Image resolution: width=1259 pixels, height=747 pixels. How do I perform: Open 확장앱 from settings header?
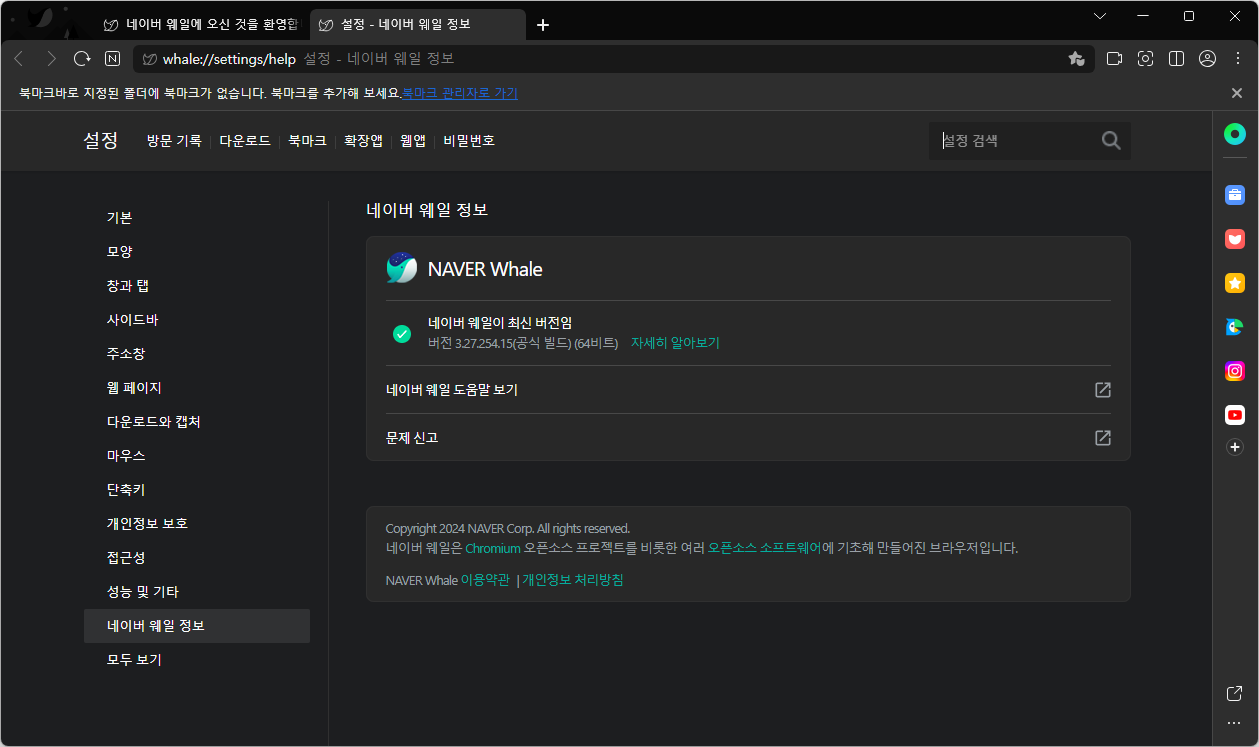[x=363, y=141]
